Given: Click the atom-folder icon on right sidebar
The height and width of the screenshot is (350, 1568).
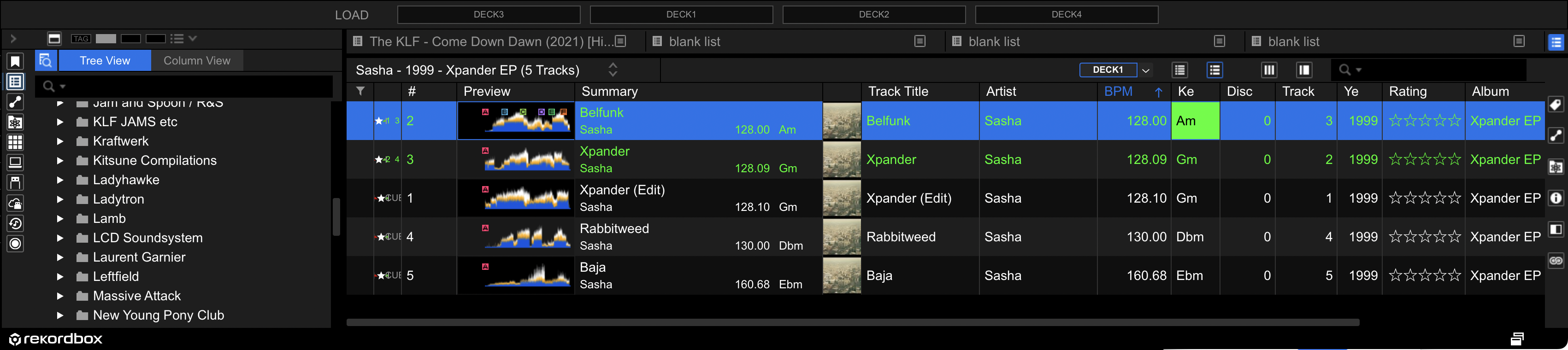Looking at the screenshot, I should pyautogui.click(x=1556, y=167).
